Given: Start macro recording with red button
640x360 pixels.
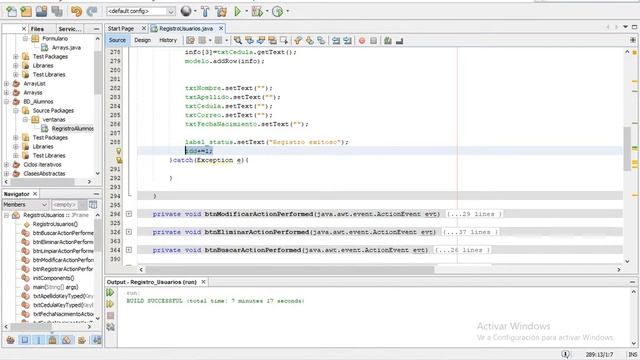Looking at the screenshot, I should [362, 40].
